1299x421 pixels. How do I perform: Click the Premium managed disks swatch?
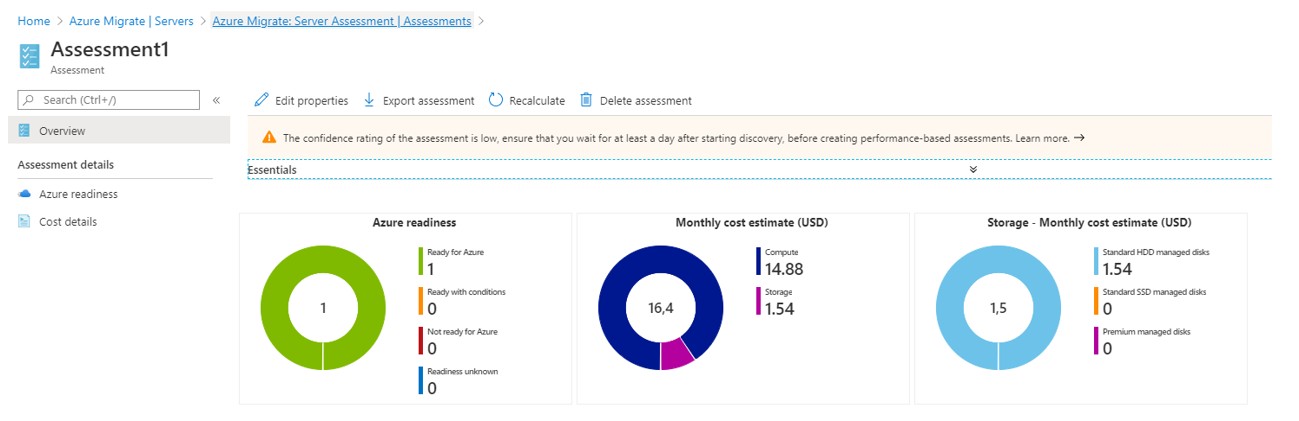1097,341
